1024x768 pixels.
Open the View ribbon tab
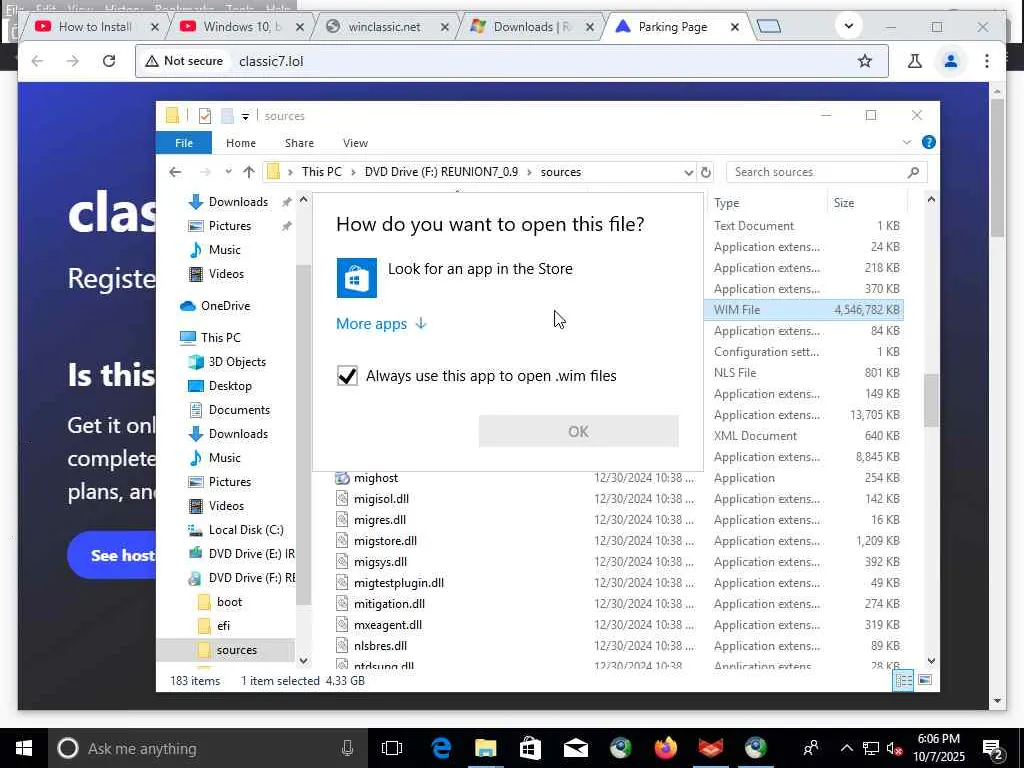tap(355, 142)
